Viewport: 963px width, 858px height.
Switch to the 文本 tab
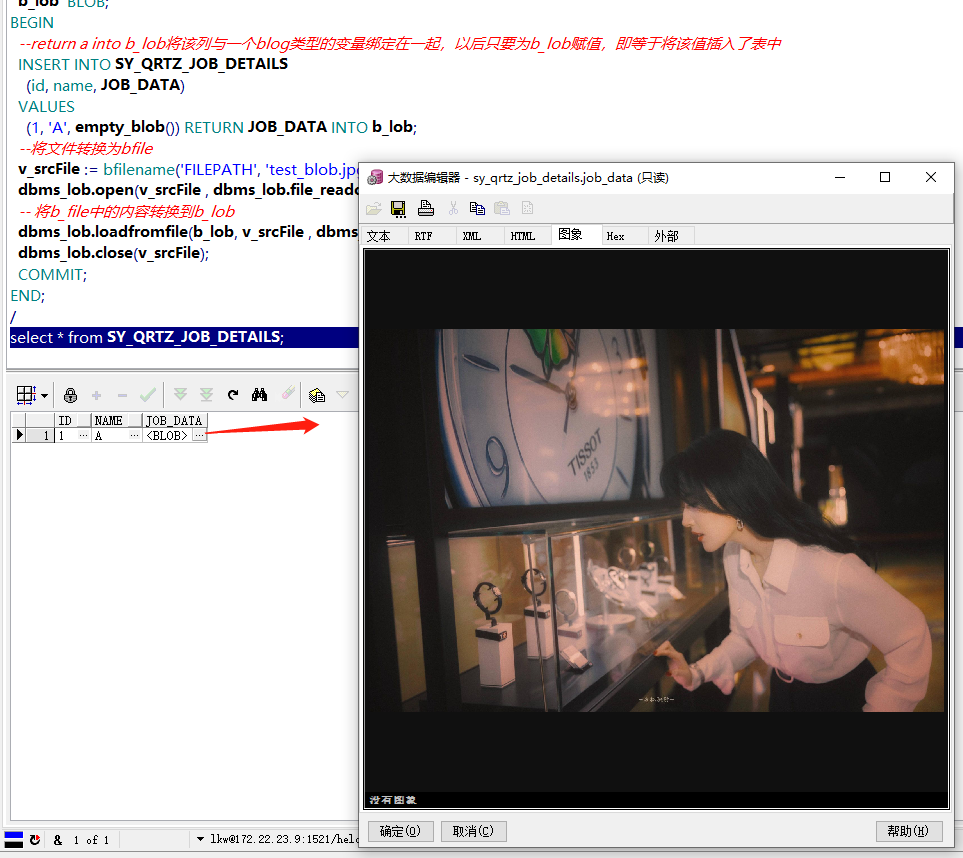[x=379, y=236]
